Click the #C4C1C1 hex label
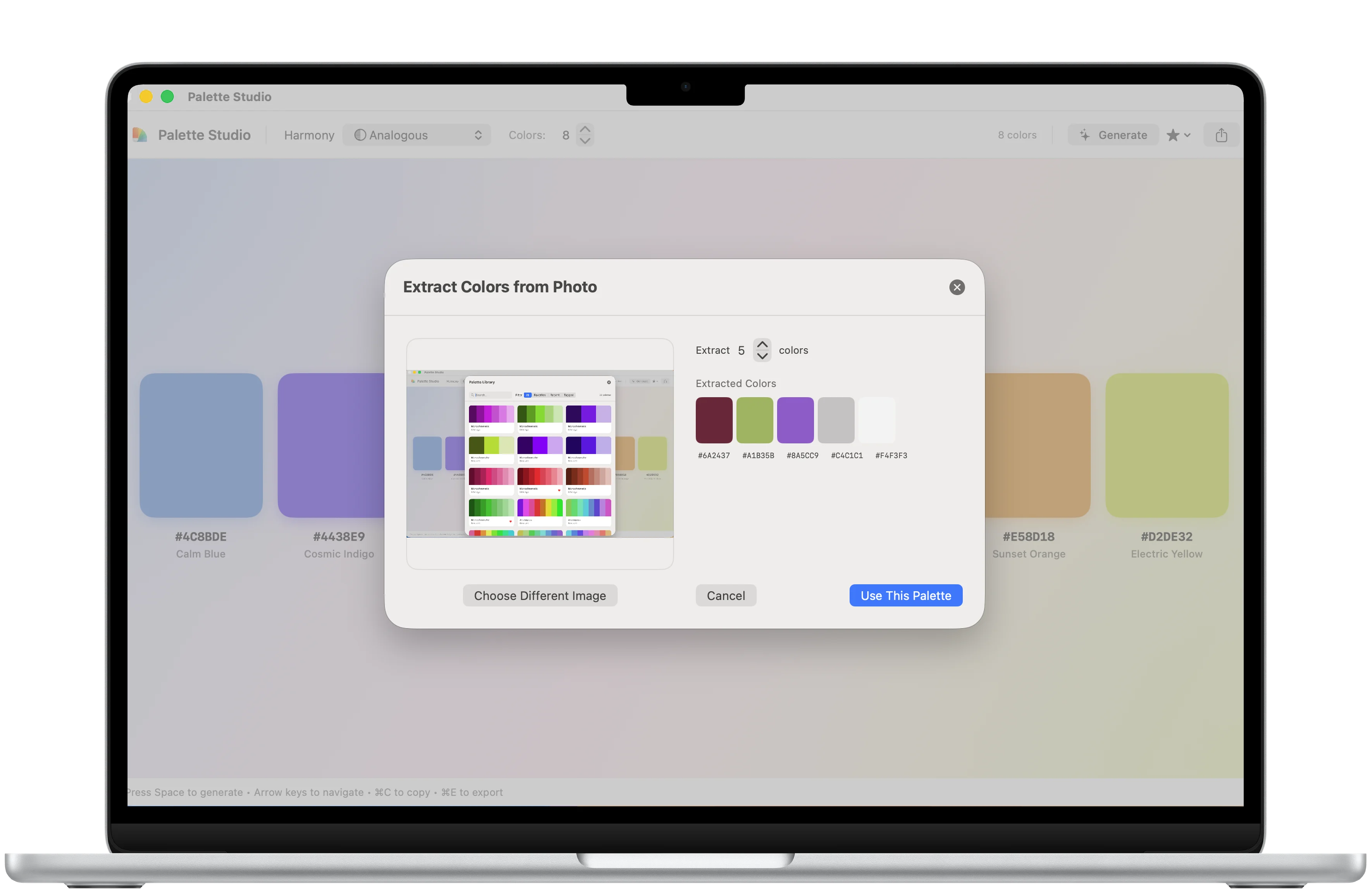The width and height of the screenshot is (1372, 891). coord(847,455)
